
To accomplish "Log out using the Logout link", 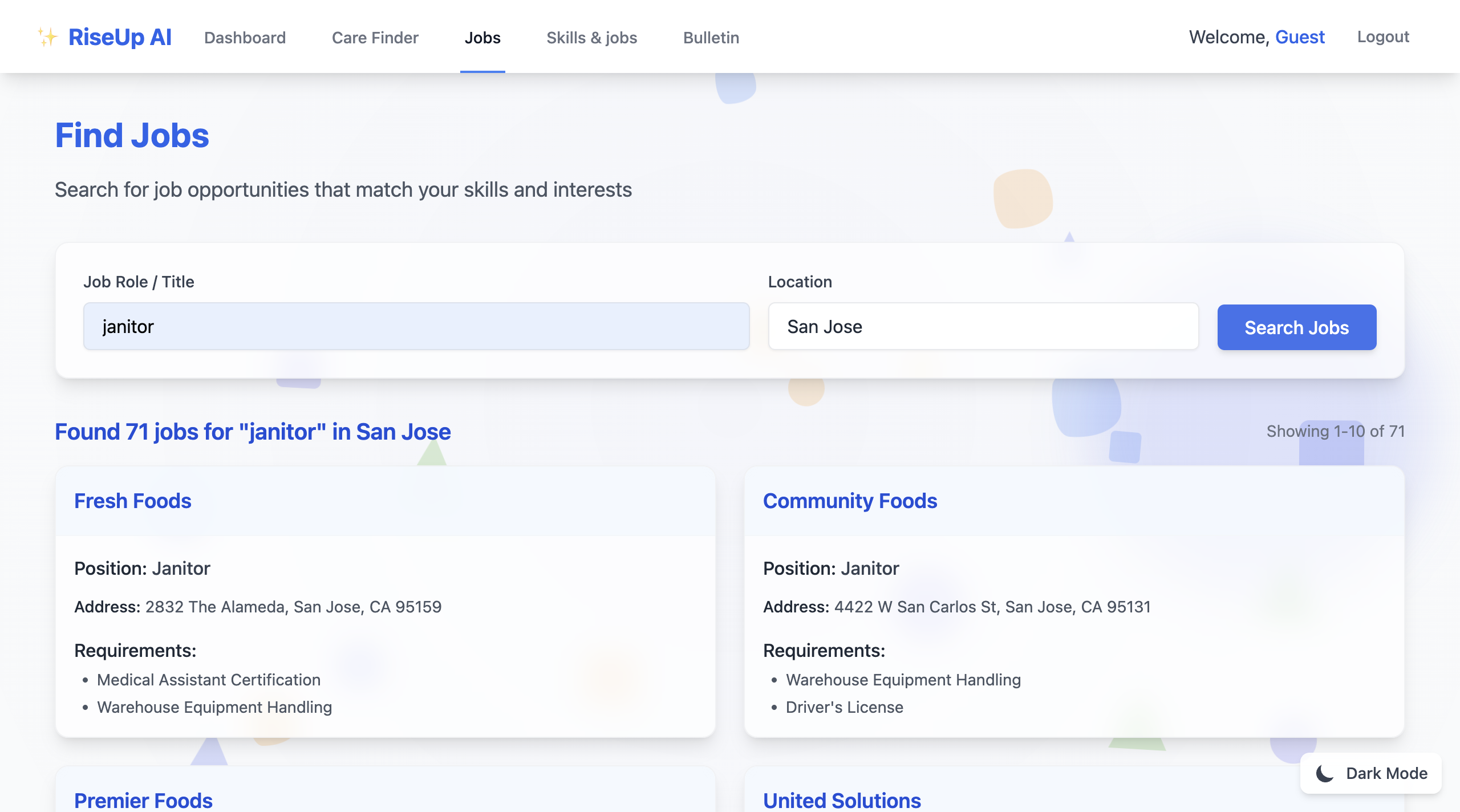I will [x=1383, y=37].
